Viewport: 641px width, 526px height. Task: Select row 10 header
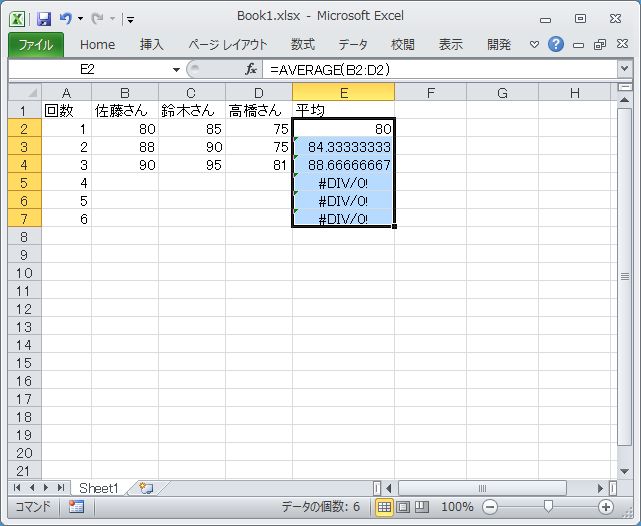(25, 273)
